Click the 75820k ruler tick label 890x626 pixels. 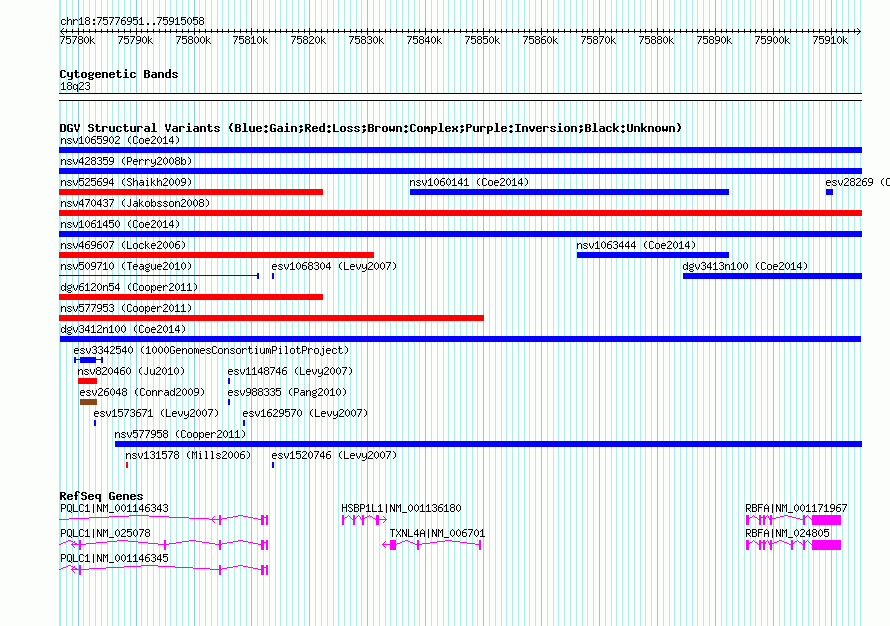point(308,40)
